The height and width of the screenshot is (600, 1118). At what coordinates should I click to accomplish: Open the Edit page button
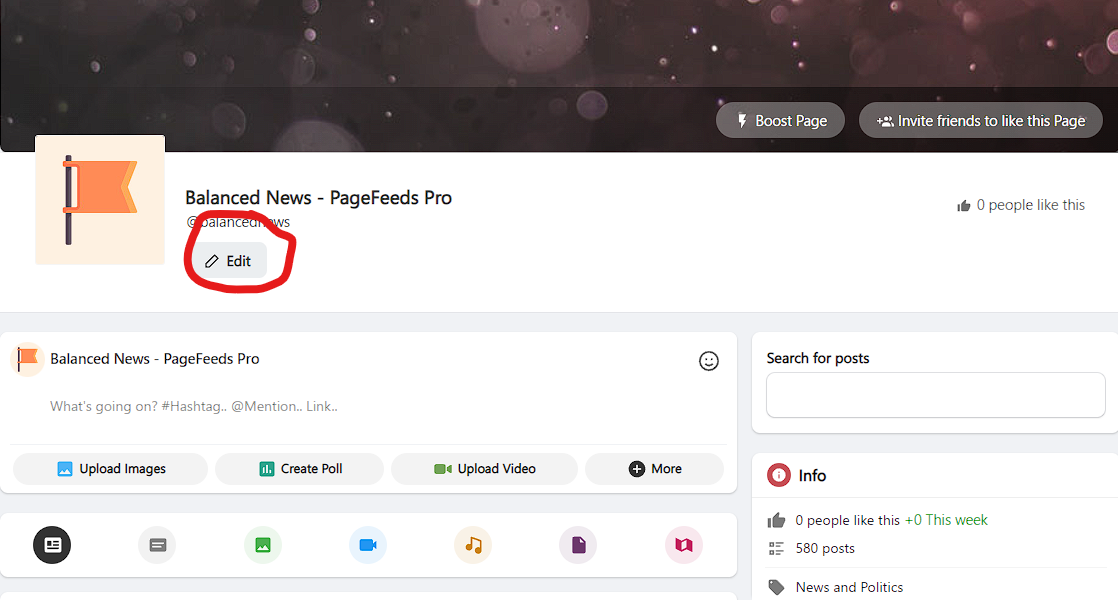tap(229, 261)
